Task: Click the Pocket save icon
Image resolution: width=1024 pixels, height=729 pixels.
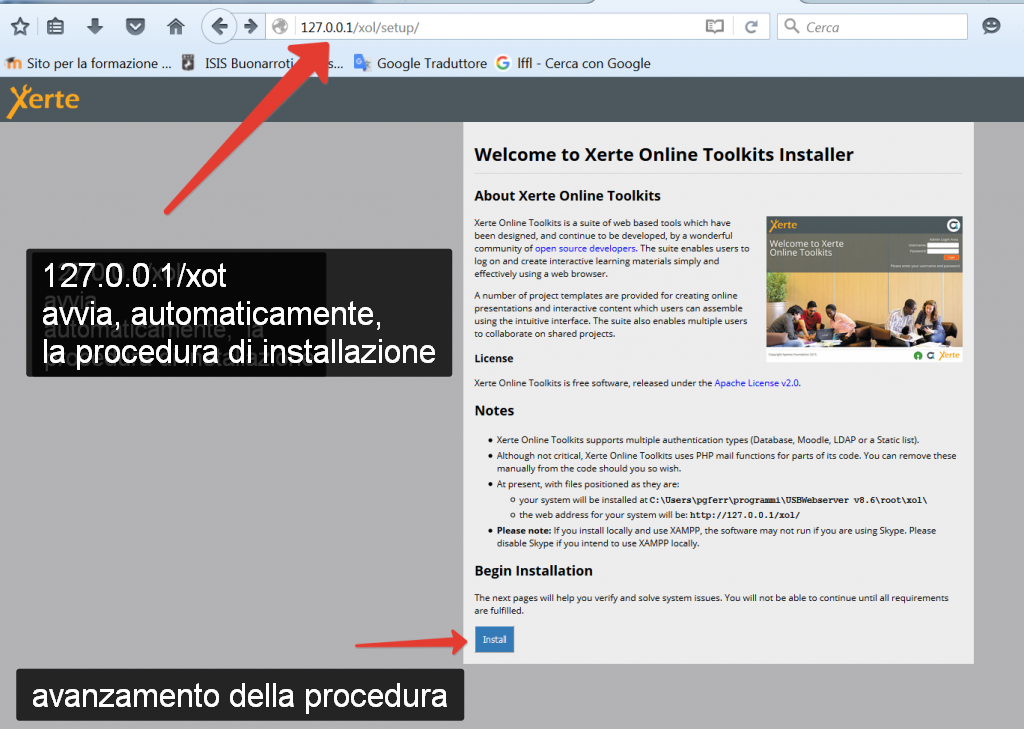Action: click(x=135, y=27)
